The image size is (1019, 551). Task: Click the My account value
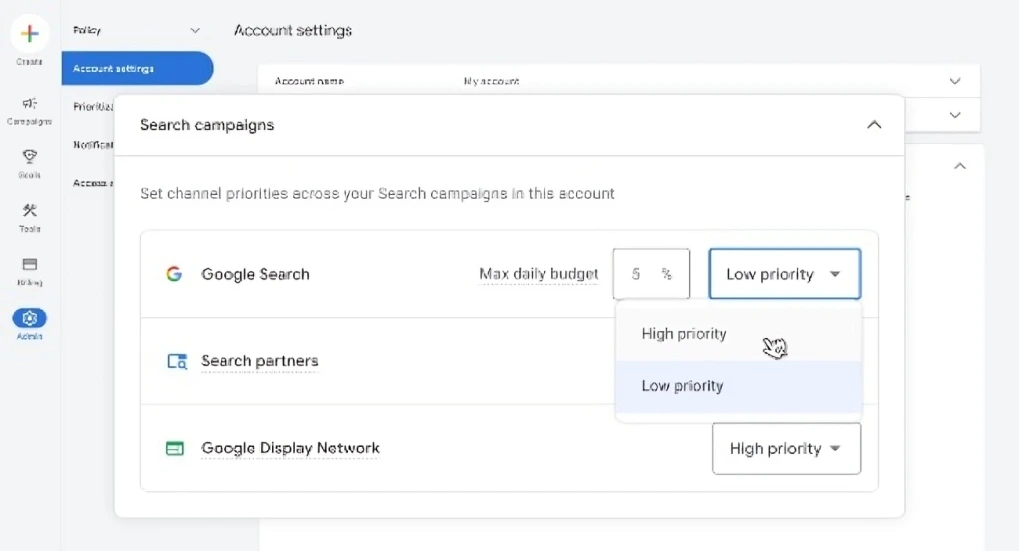click(491, 81)
